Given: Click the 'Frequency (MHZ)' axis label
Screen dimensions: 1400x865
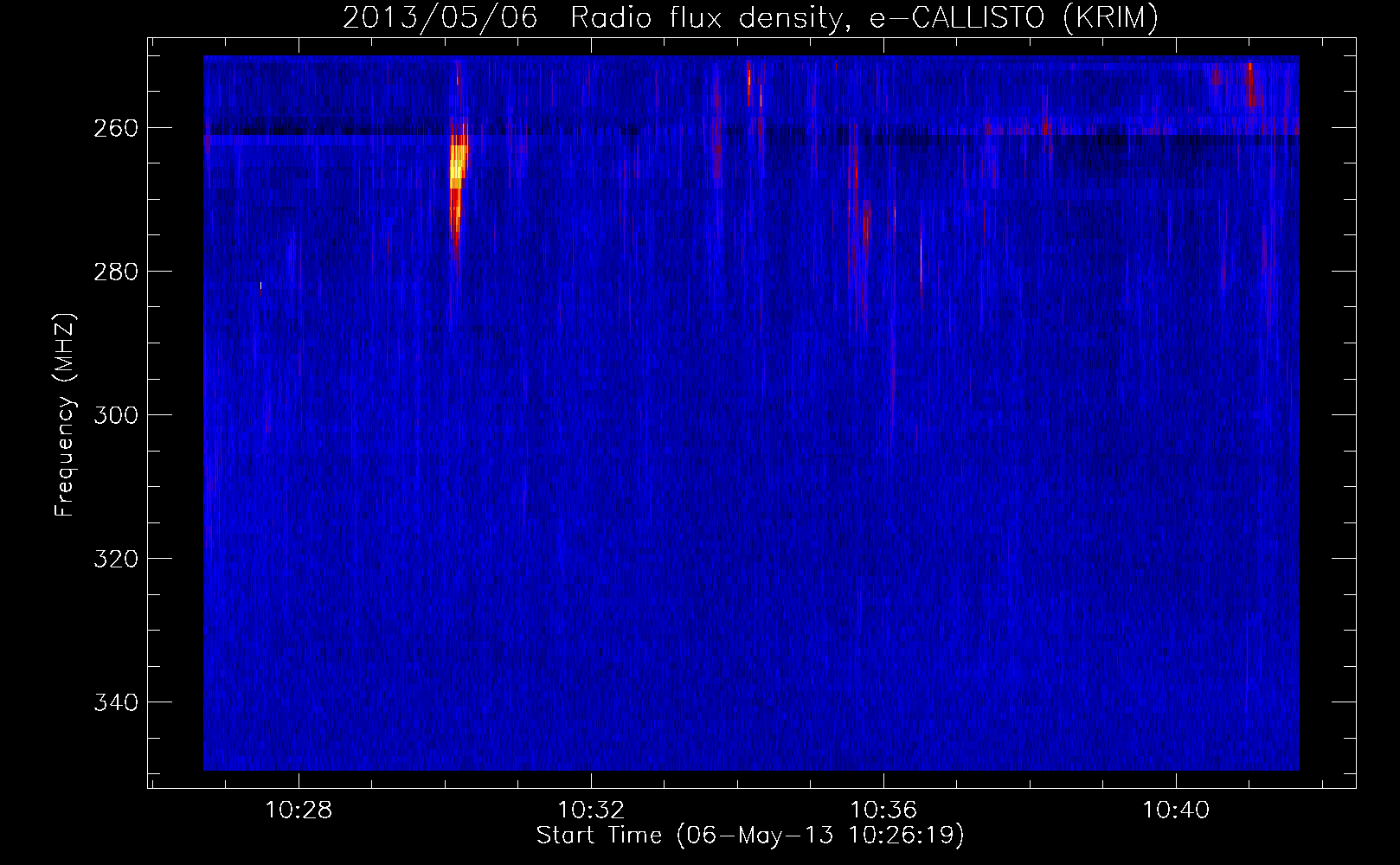Looking at the screenshot, I should 65,415.
